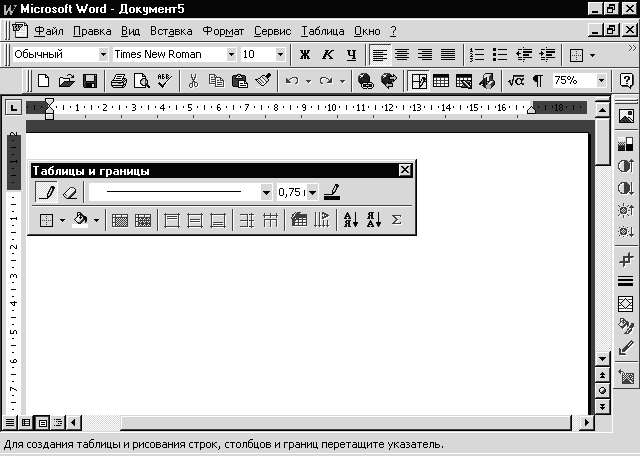This screenshot has width=640, height=456.
Task: Distribute columns evenly
Action: (x=270, y=220)
